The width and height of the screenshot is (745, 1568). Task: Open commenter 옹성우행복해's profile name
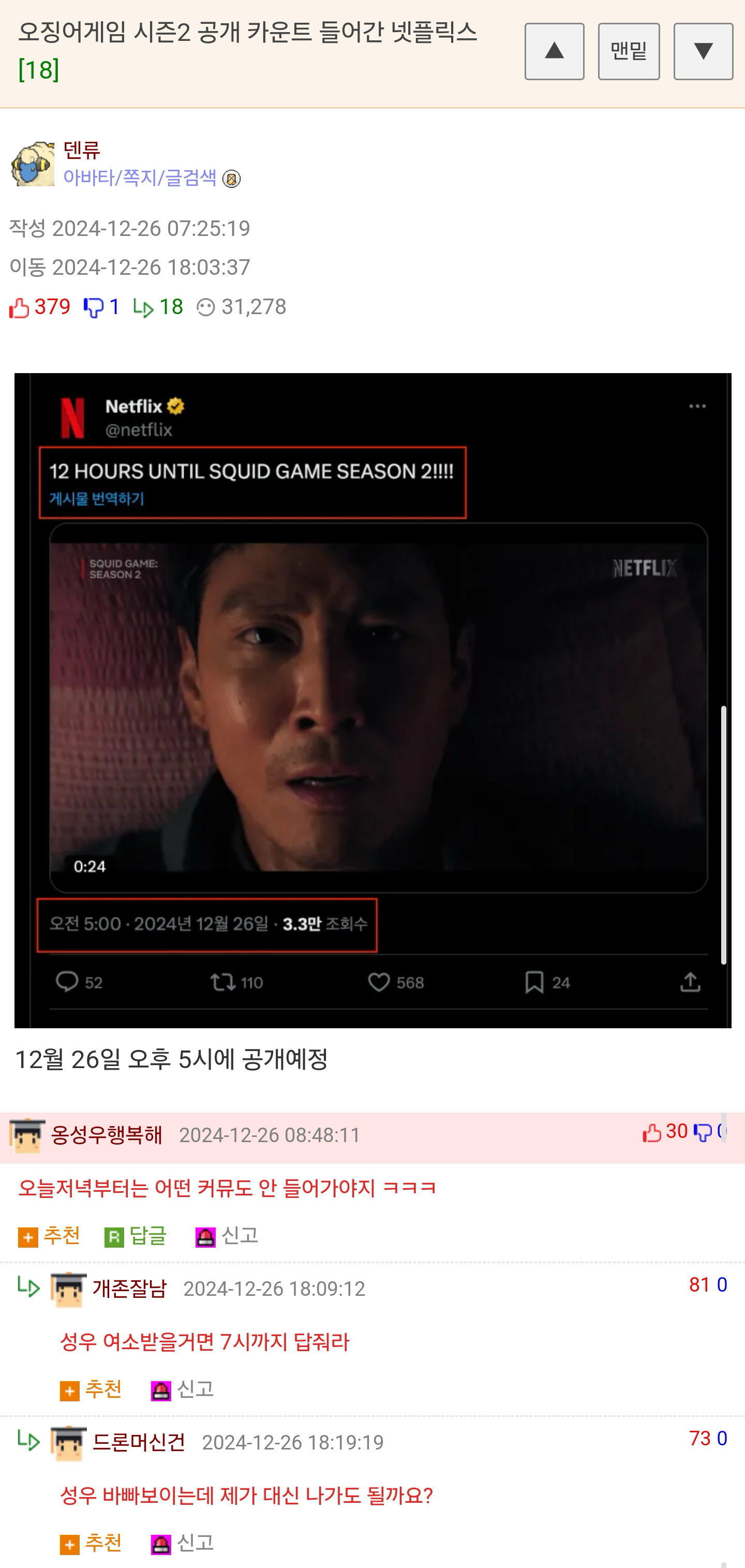tap(107, 1135)
